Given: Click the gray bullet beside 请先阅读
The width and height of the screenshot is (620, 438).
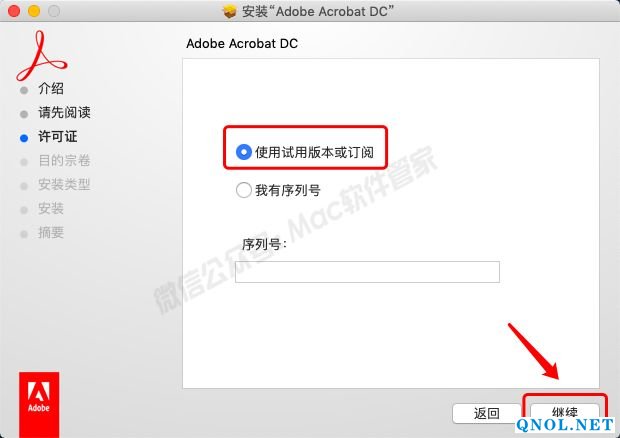Looking at the screenshot, I should tap(24, 114).
